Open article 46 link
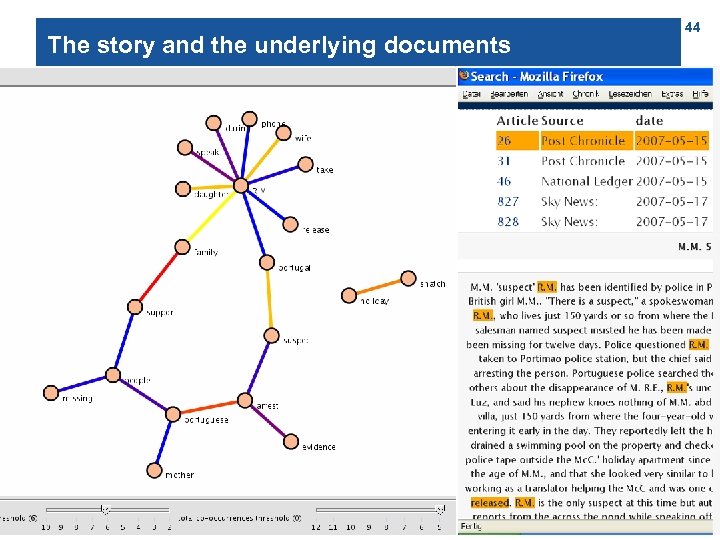 [x=504, y=181]
